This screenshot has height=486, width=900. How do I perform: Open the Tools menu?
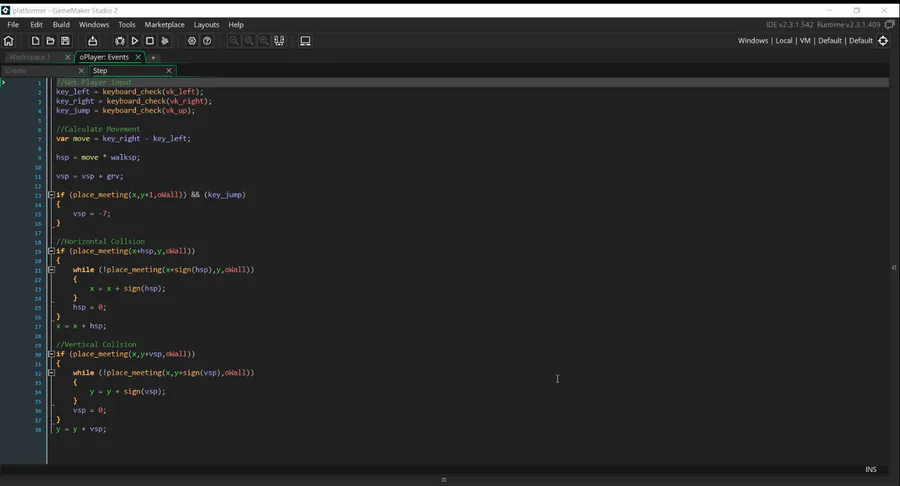coord(126,25)
